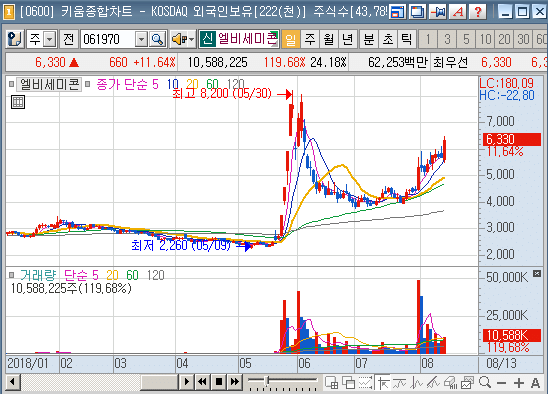Click the 최우선 quote label
Viewport: 548px width, 394px height.
[x=450, y=62]
